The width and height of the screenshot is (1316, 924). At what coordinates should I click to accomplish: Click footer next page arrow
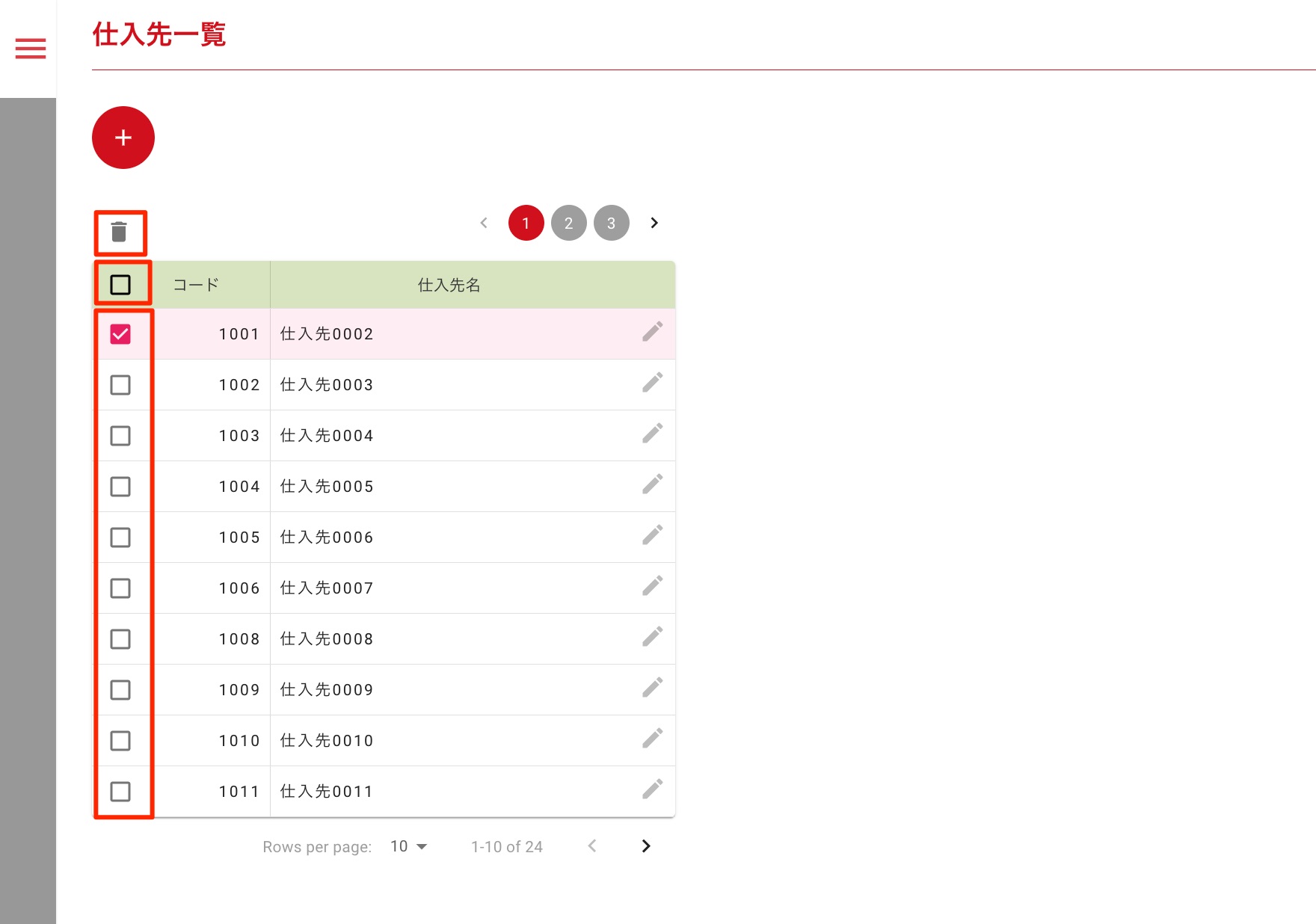646,846
